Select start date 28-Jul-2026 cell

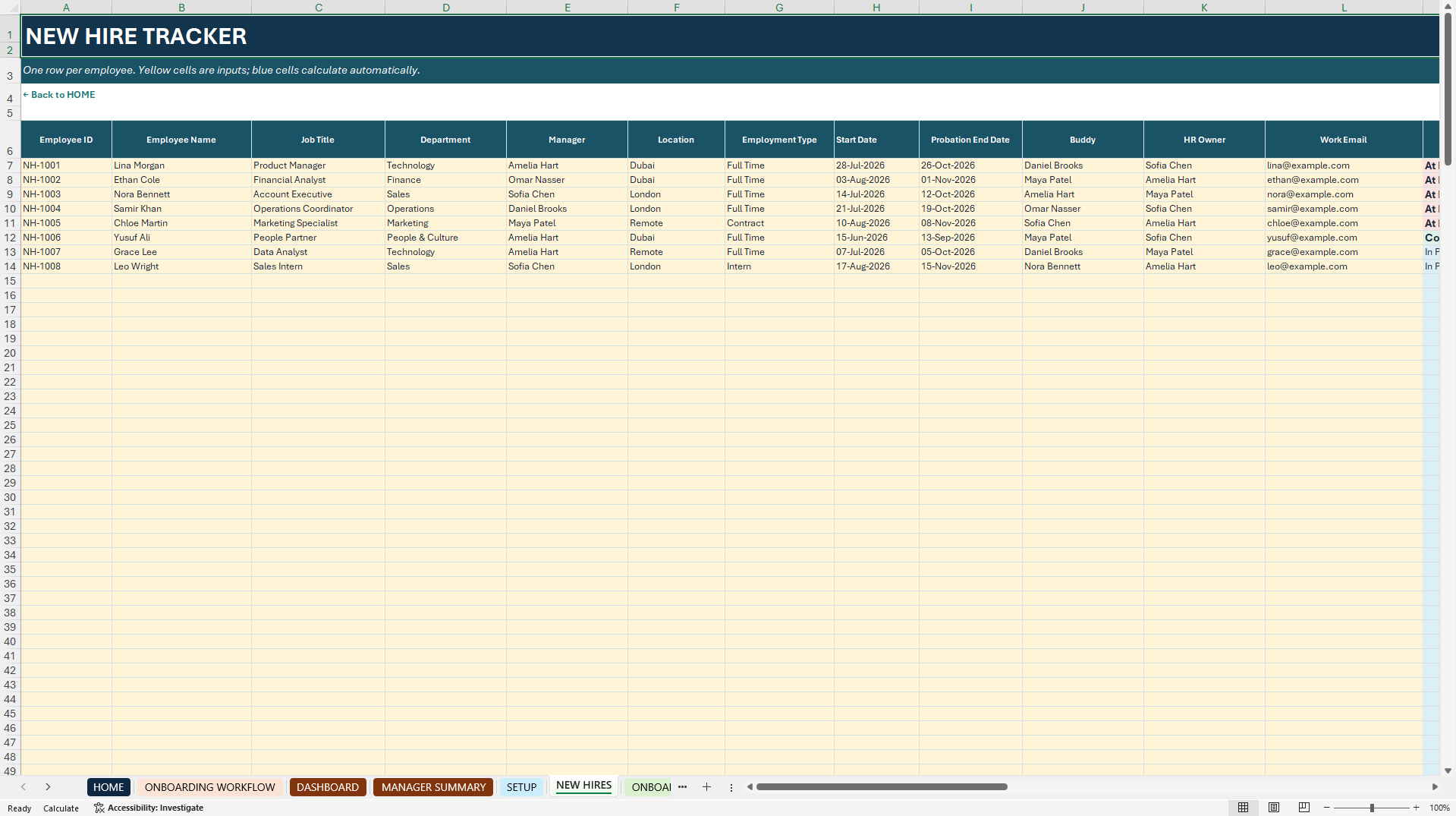[876, 165]
